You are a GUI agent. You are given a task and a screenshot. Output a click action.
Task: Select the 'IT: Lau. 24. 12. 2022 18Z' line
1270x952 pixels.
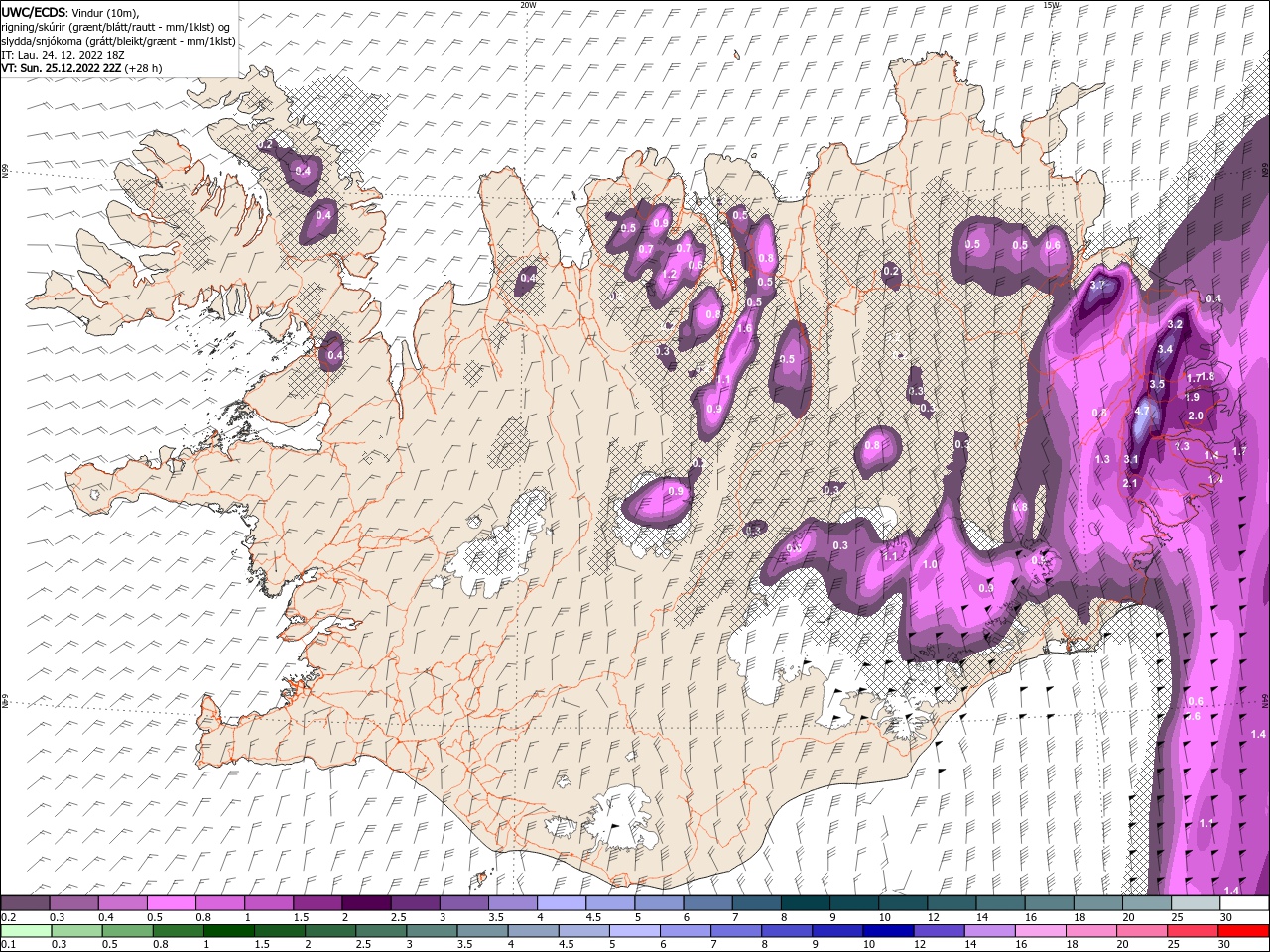coord(61,55)
